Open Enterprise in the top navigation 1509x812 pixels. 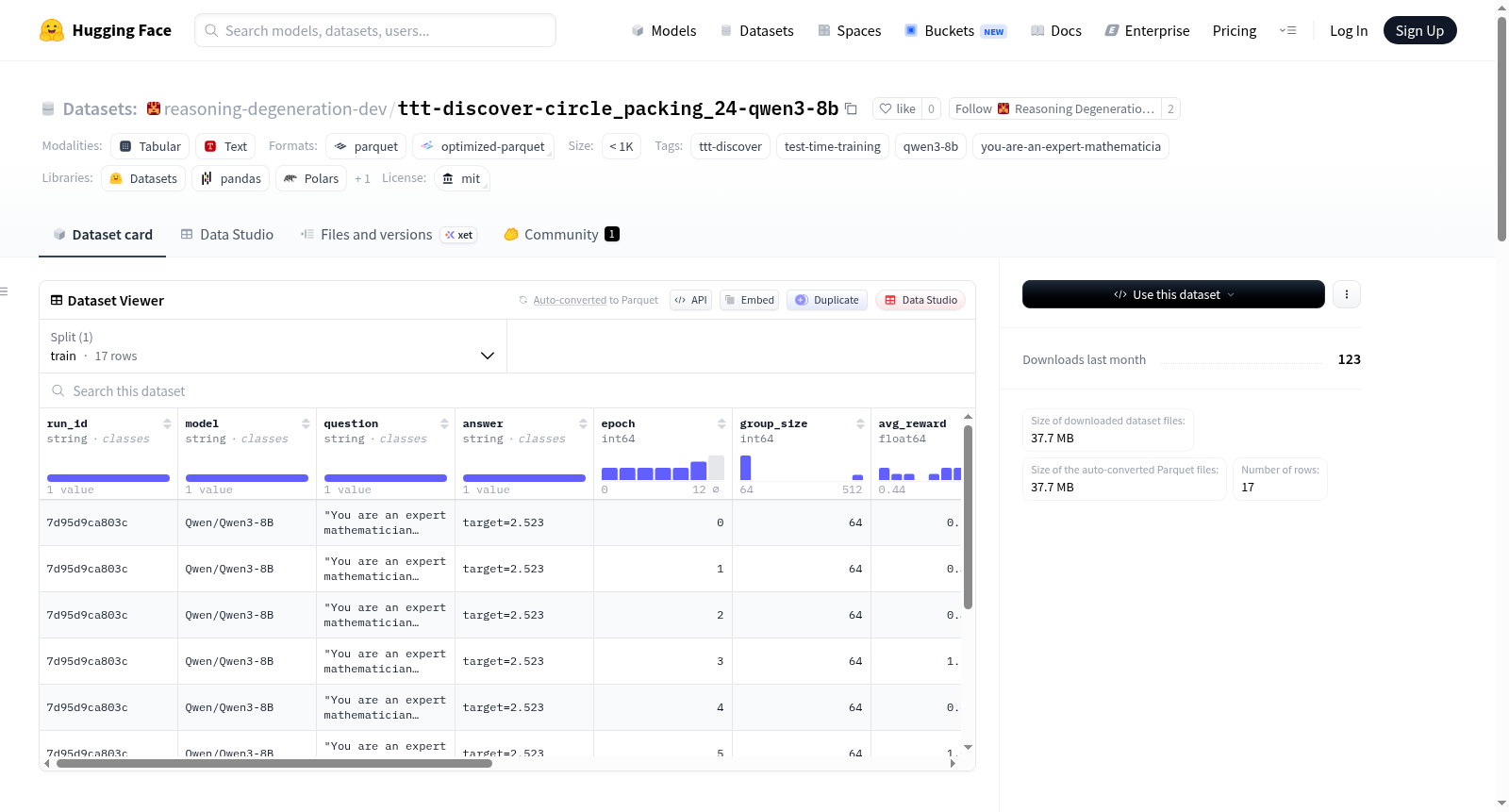point(1147,30)
